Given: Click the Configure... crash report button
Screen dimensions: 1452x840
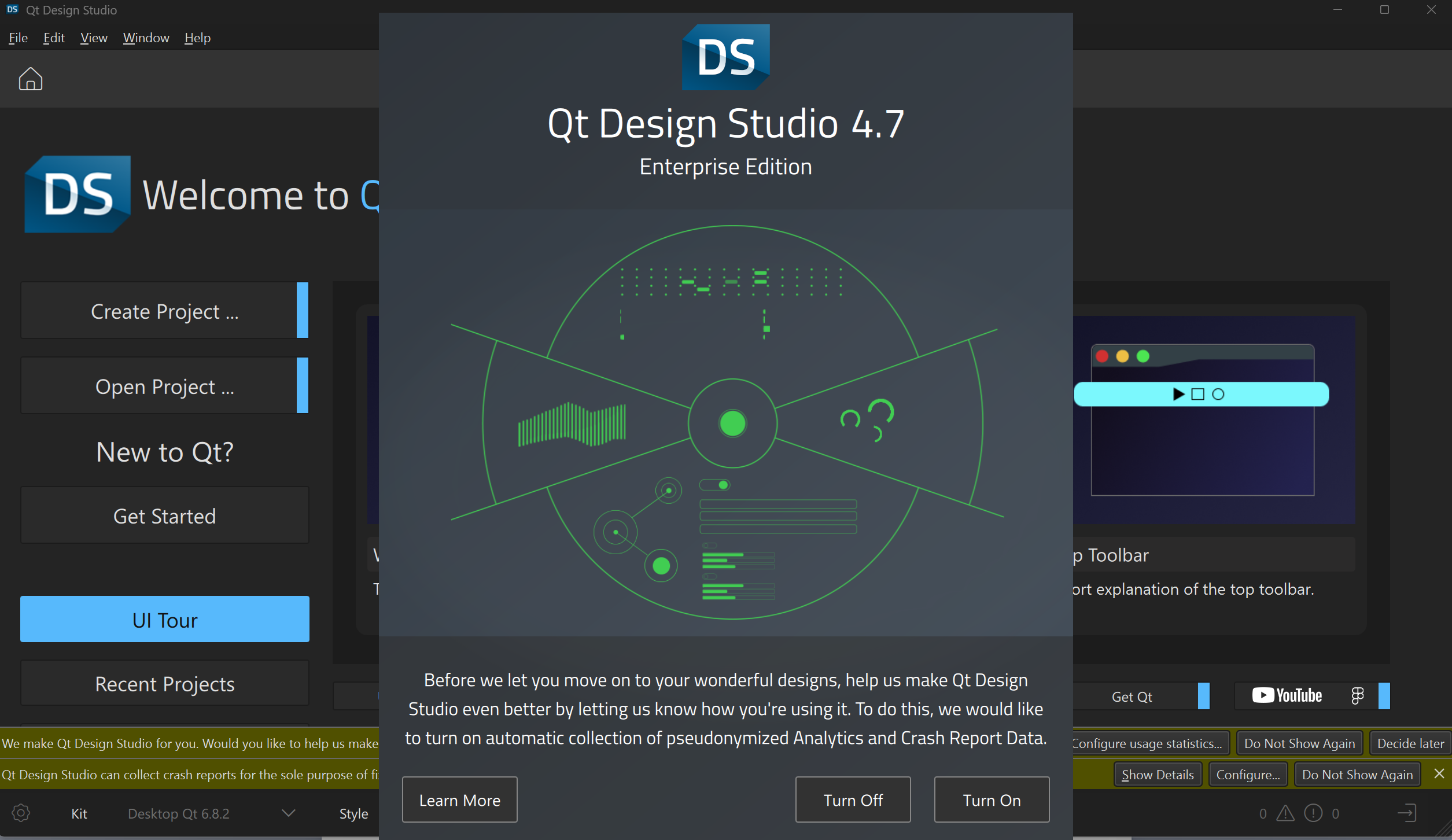Looking at the screenshot, I should [x=1248, y=774].
